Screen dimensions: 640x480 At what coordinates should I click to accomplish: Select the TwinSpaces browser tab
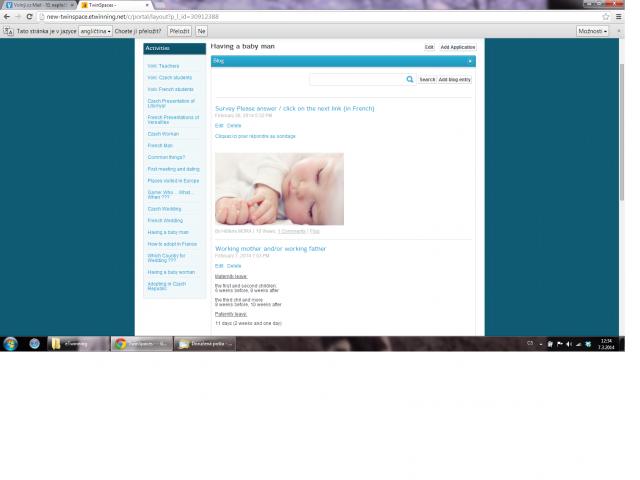114,5
